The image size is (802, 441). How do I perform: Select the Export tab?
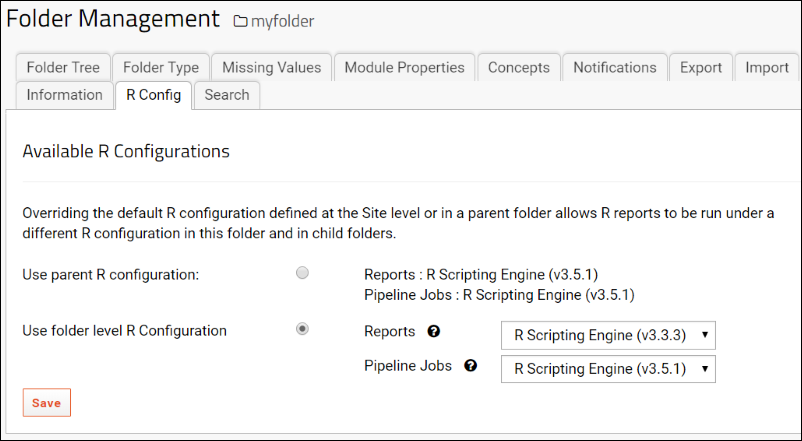coord(700,68)
